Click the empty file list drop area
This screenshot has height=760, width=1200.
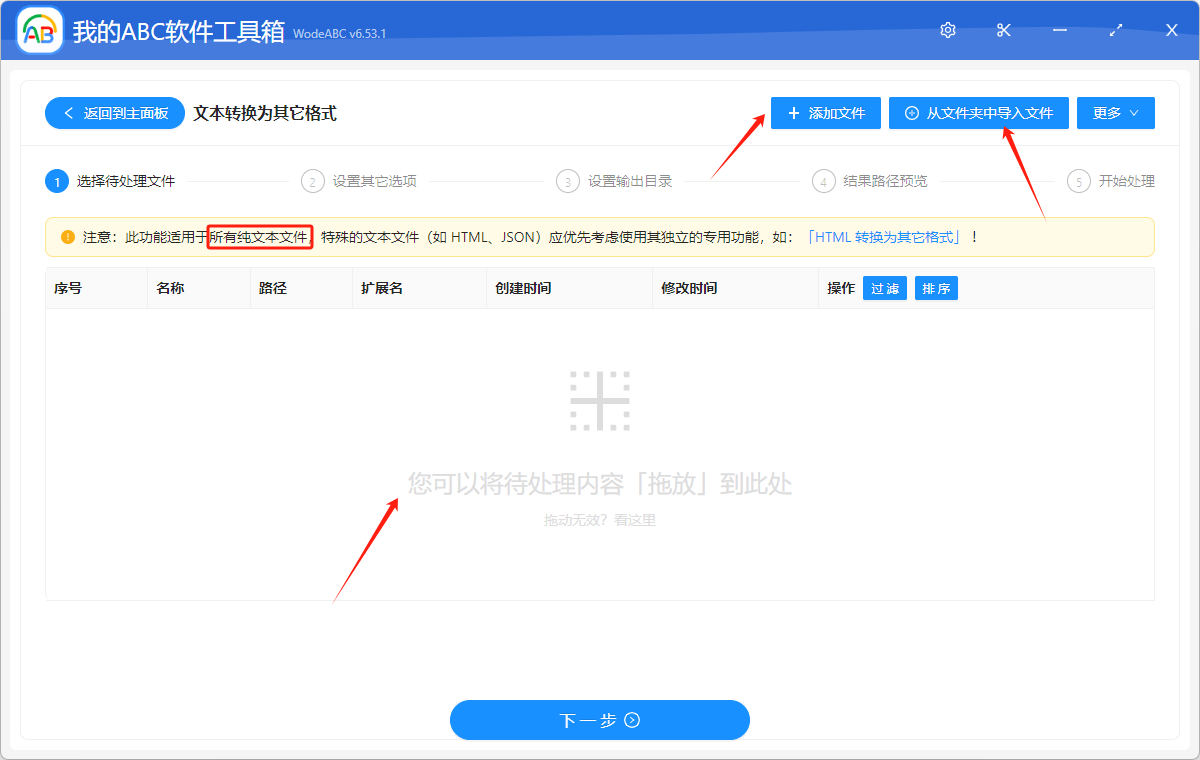599,450
